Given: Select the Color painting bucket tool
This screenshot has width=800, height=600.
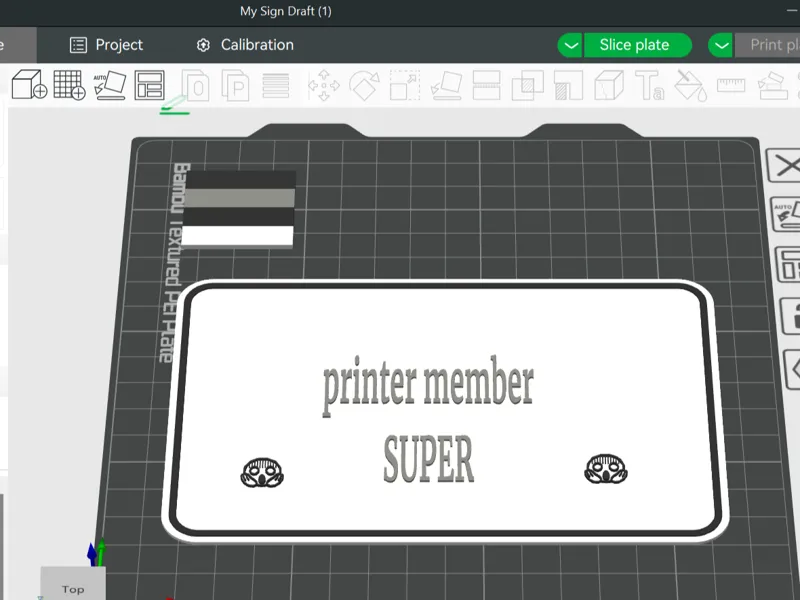Looking at the screenshot, I should point(691,85).
